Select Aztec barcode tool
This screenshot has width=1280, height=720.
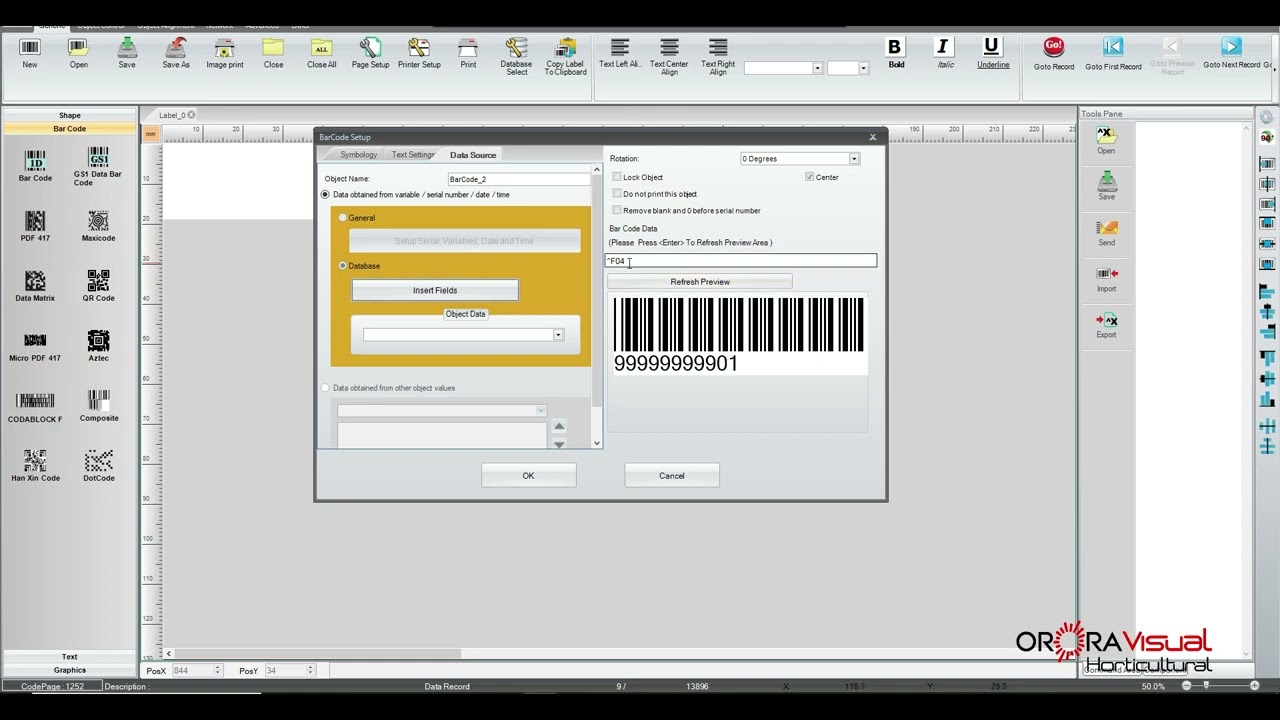(x=98, y=346)
